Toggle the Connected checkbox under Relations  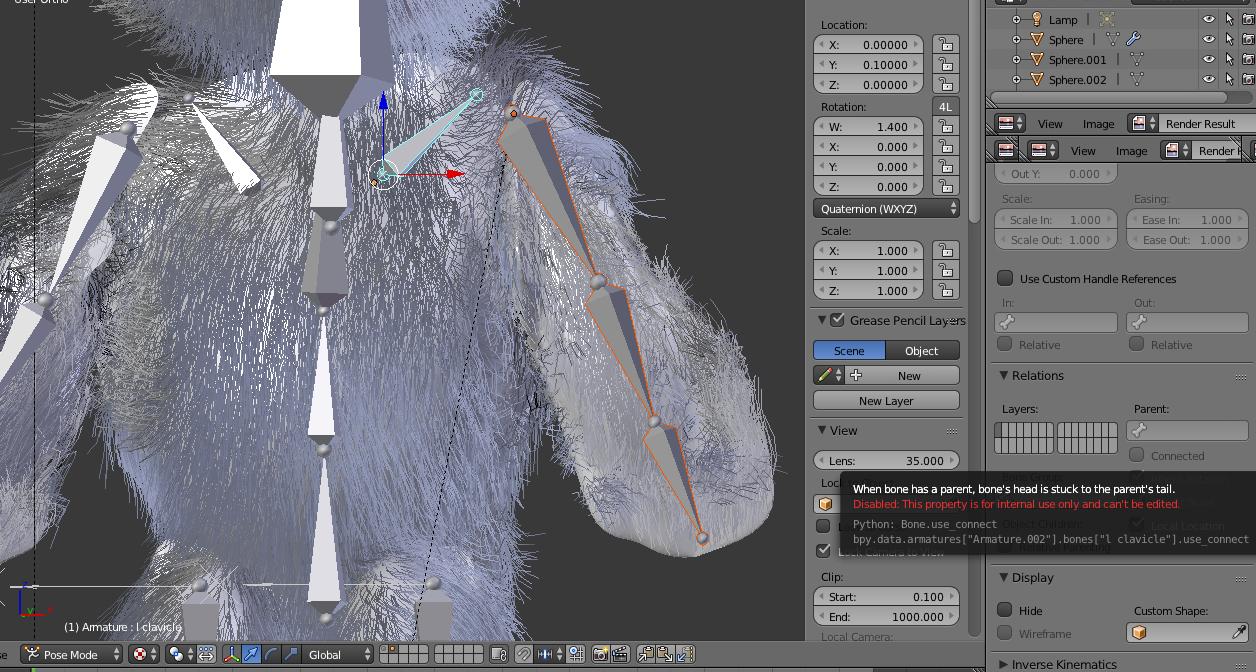tap(1137, 455)
